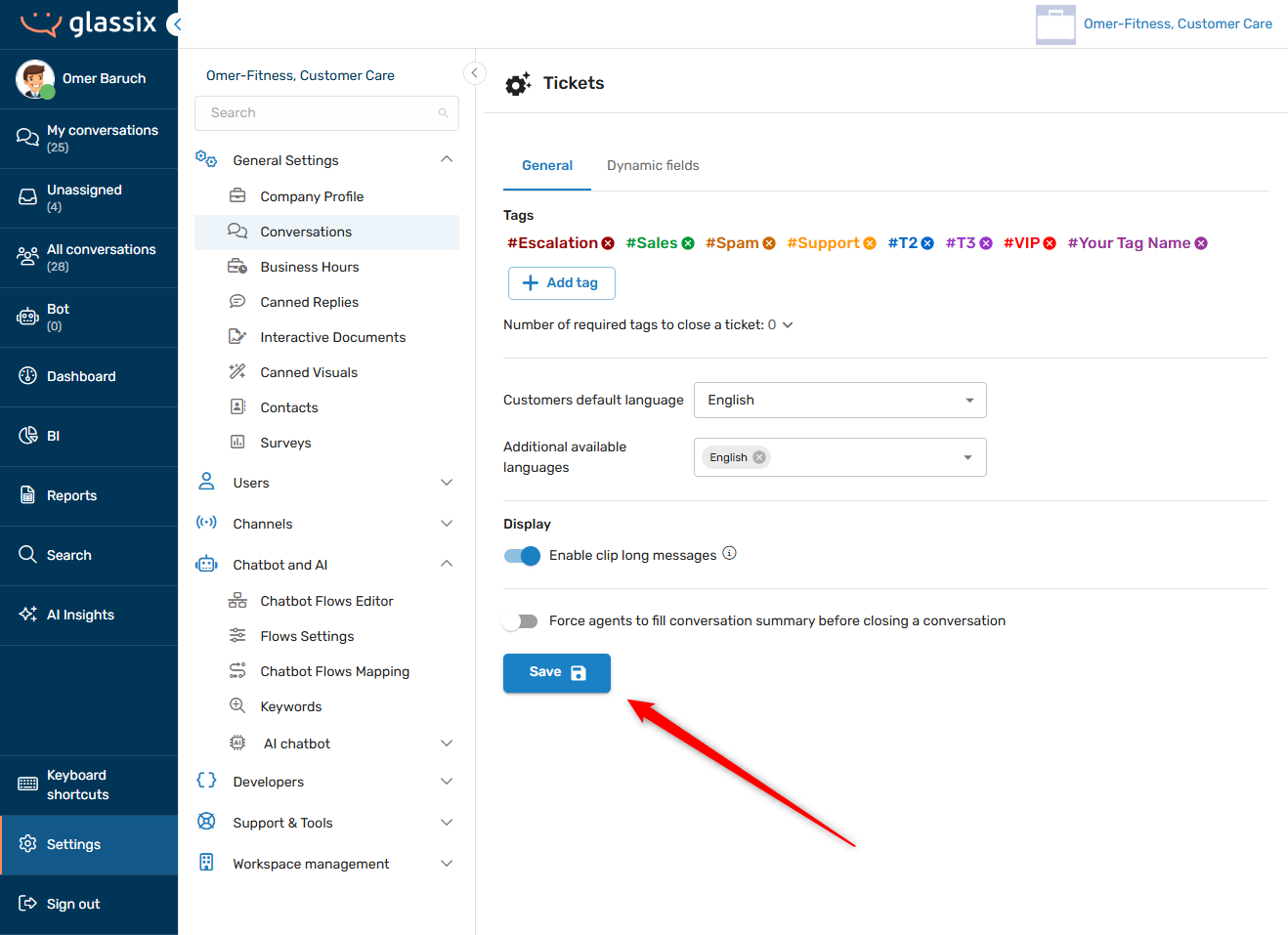This screenshot has height=935, width=1288.
Task: Open Chatbot Flows Mapping
Action: (x=326, y=671)
